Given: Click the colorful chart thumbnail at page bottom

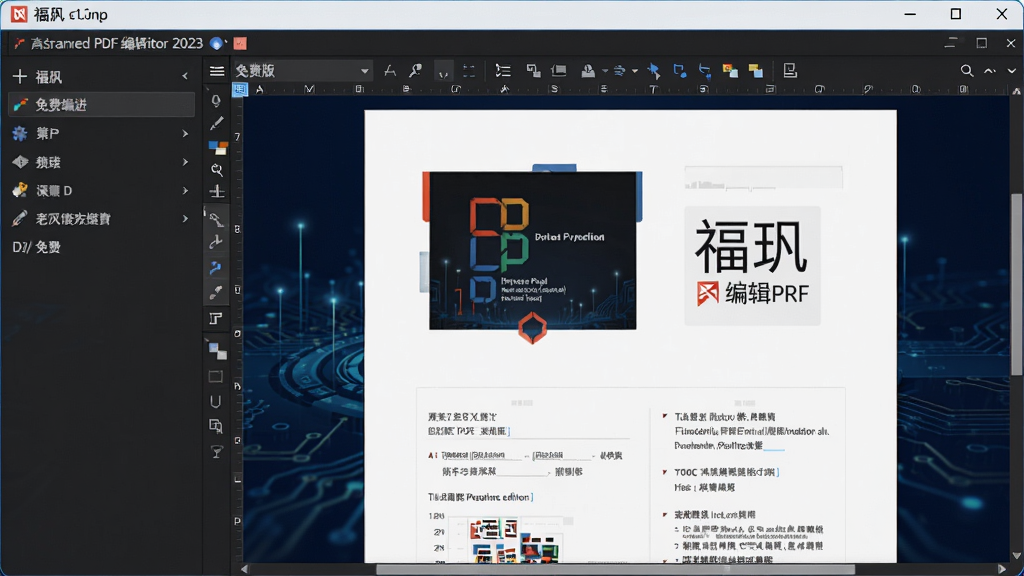Looking at the screenshot, I should coord(514,540).
